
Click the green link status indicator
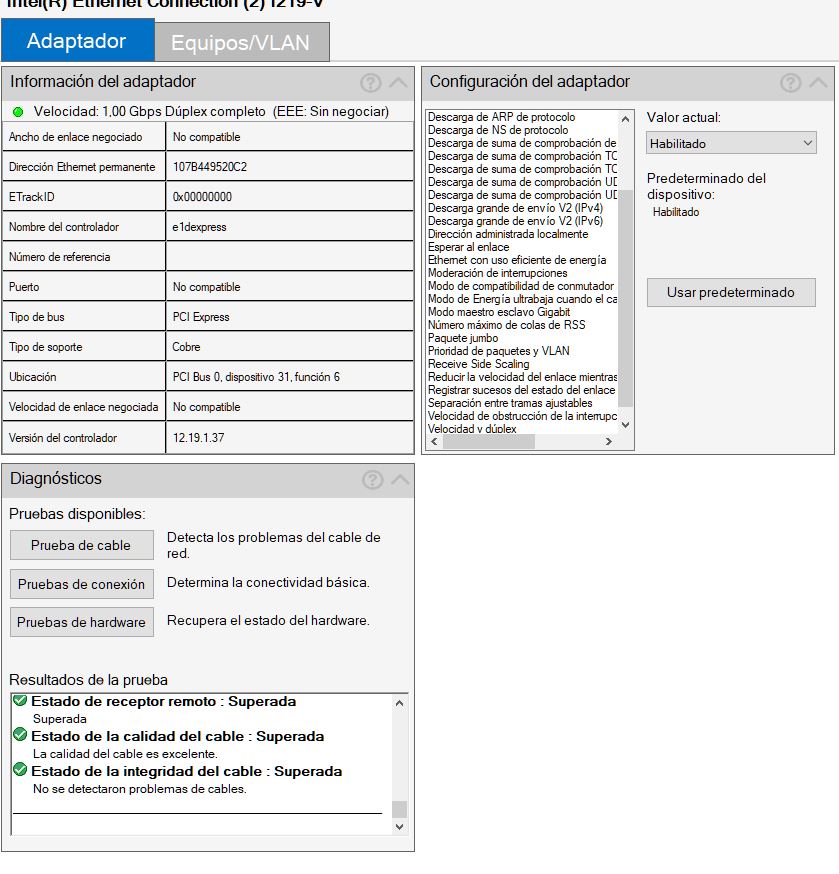pos(18,112)
